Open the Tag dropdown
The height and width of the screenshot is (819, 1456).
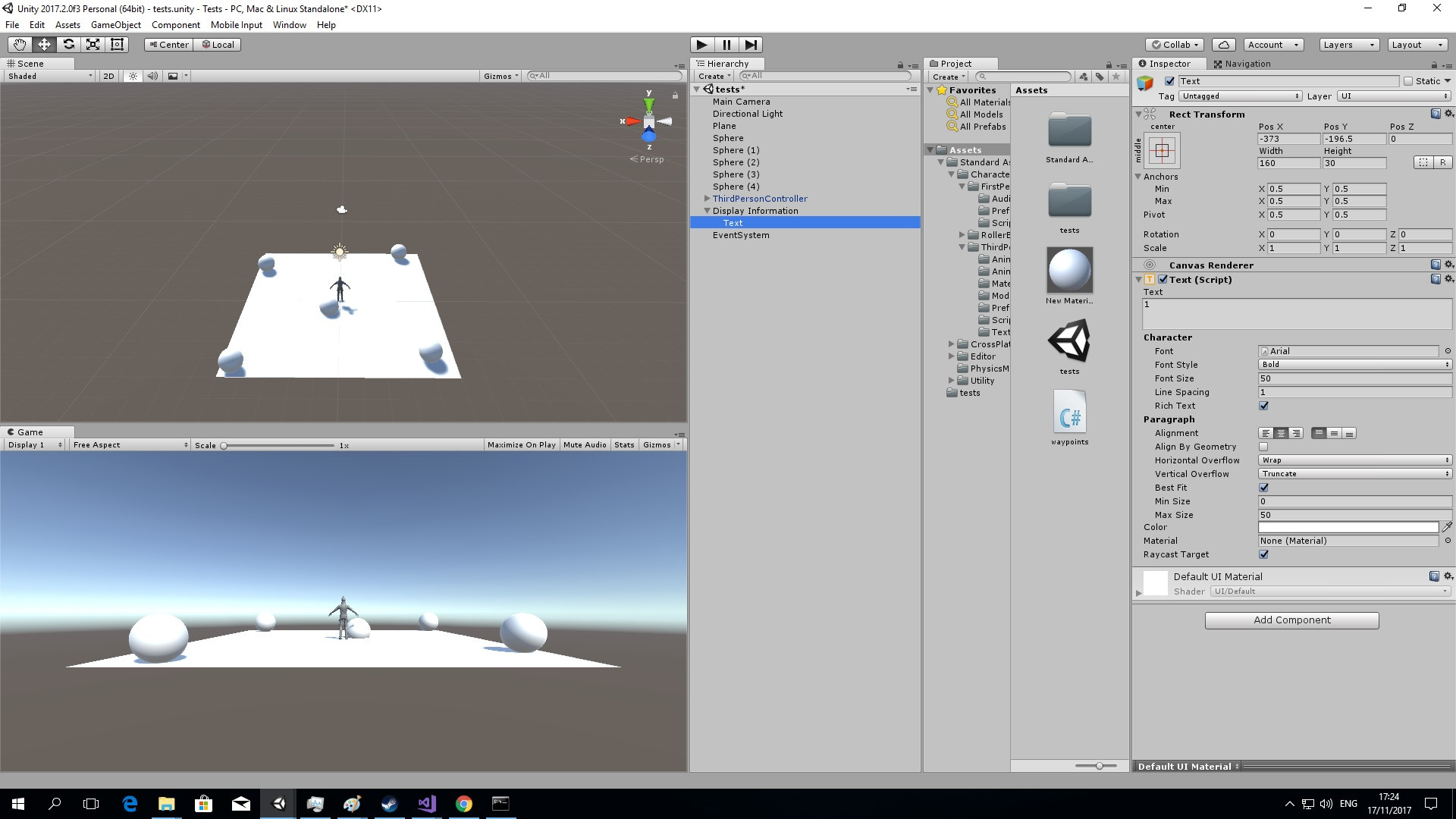tap(1241, 96)
